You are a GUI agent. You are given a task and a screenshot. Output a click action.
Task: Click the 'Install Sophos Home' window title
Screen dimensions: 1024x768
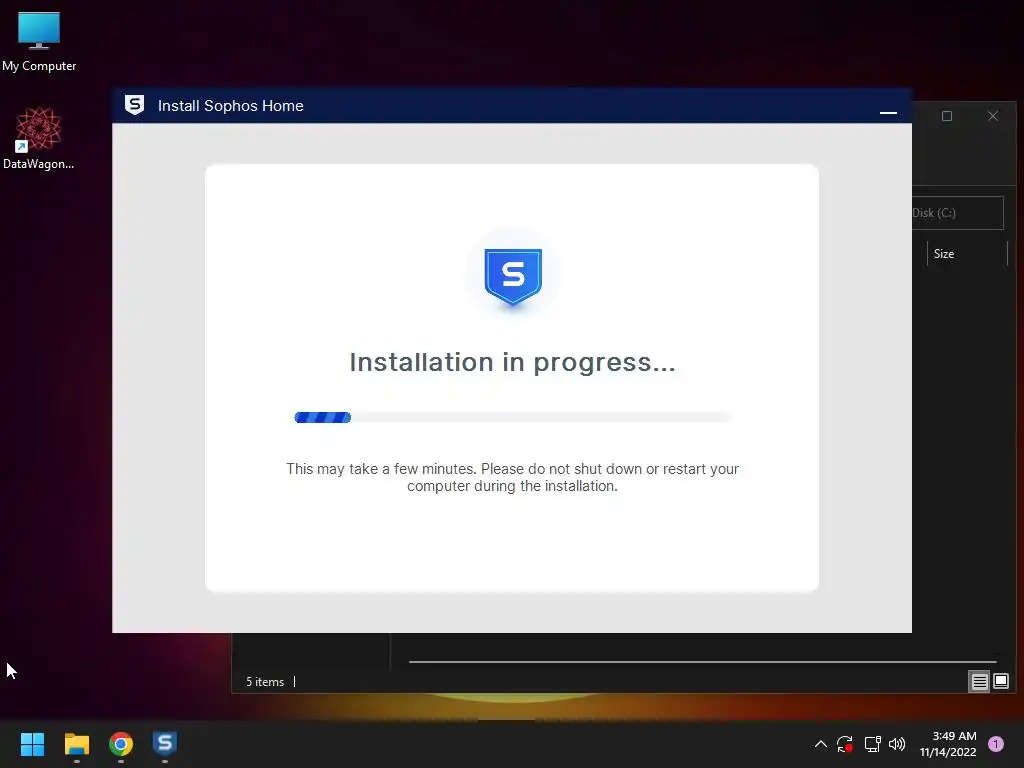[x=231, y=106]
